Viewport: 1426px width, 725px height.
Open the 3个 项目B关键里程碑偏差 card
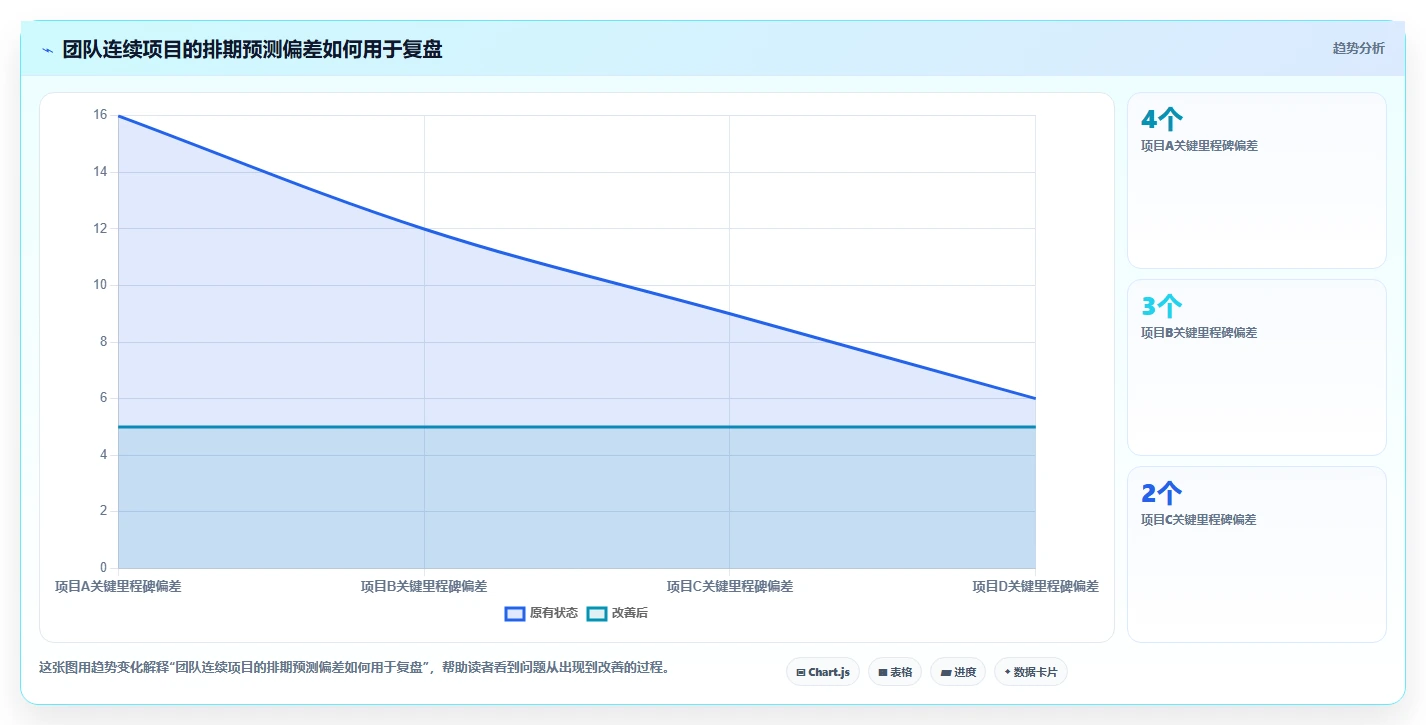[1256, 367]
